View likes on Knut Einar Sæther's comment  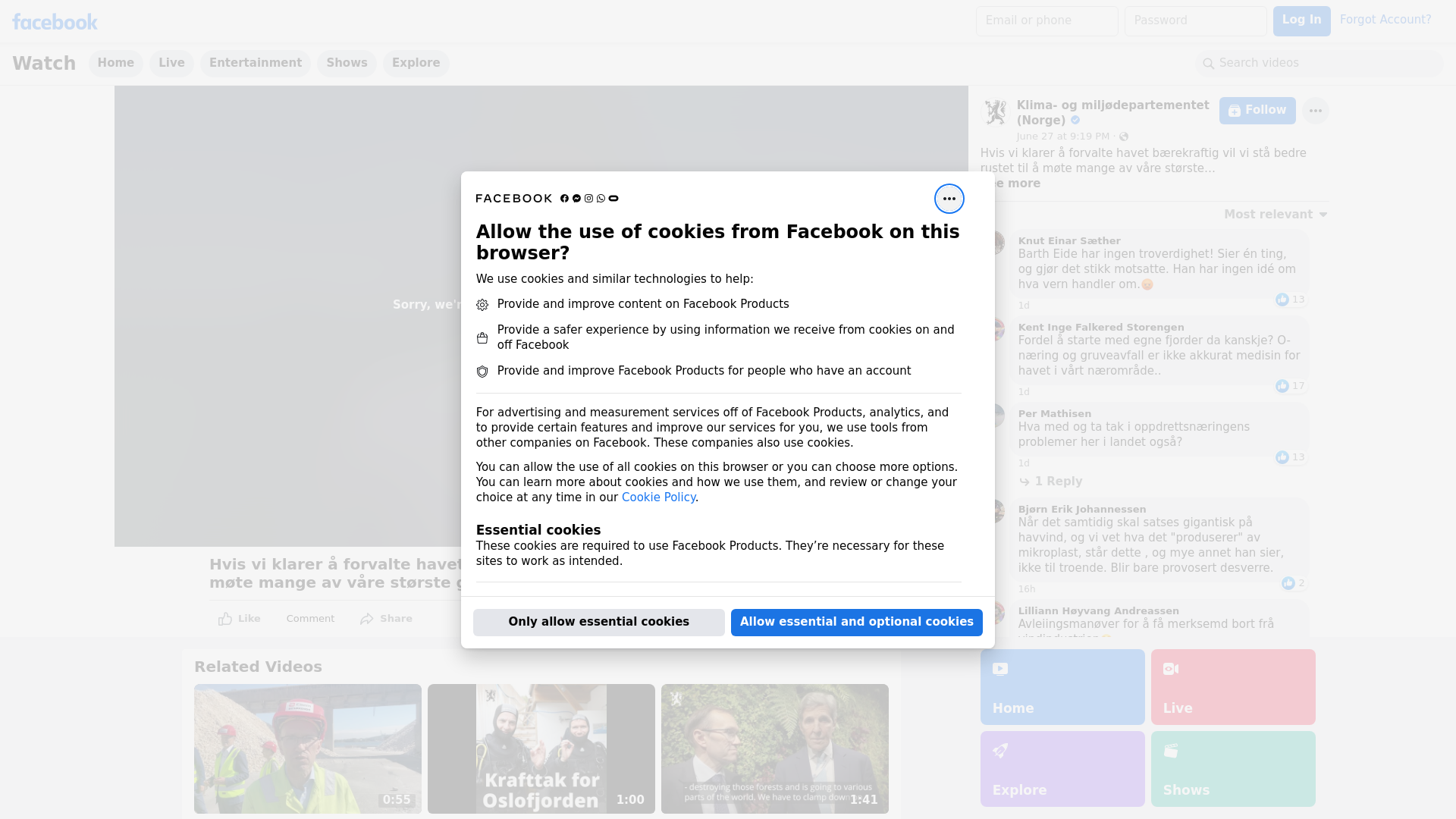click(x=1290, y=300)
